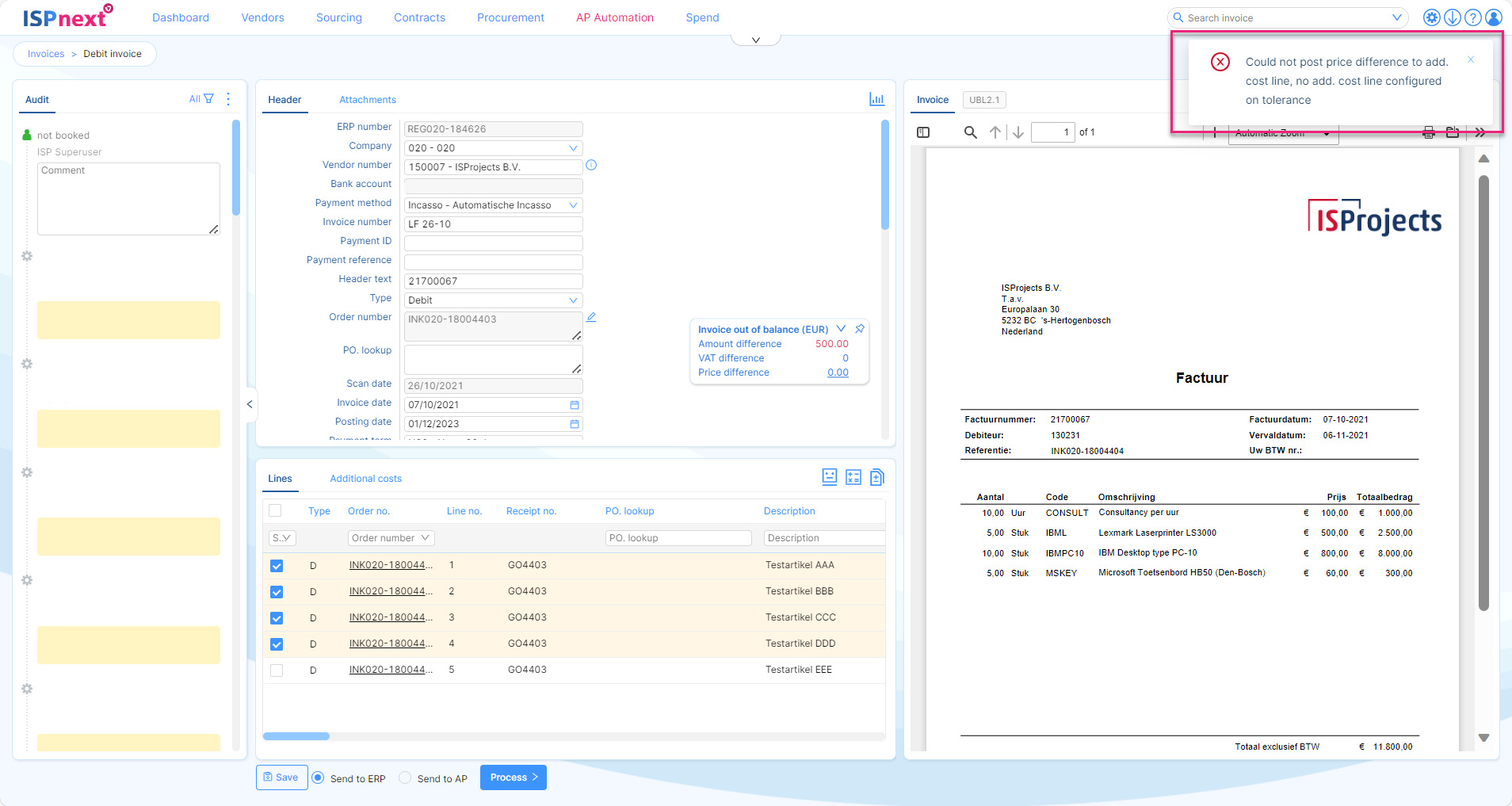Image resolution: width=1512 pixels, height=806 pixels.
Task: Open the AP Automation menu
Action: point(615,17)
